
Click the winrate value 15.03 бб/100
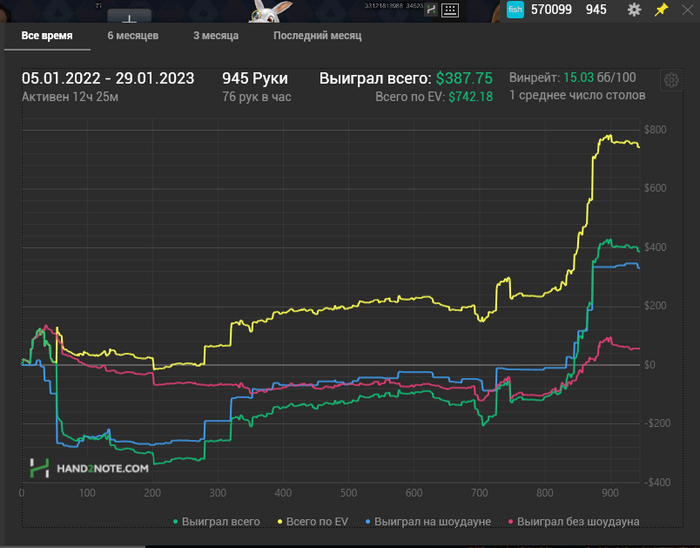tap(600, 78)
